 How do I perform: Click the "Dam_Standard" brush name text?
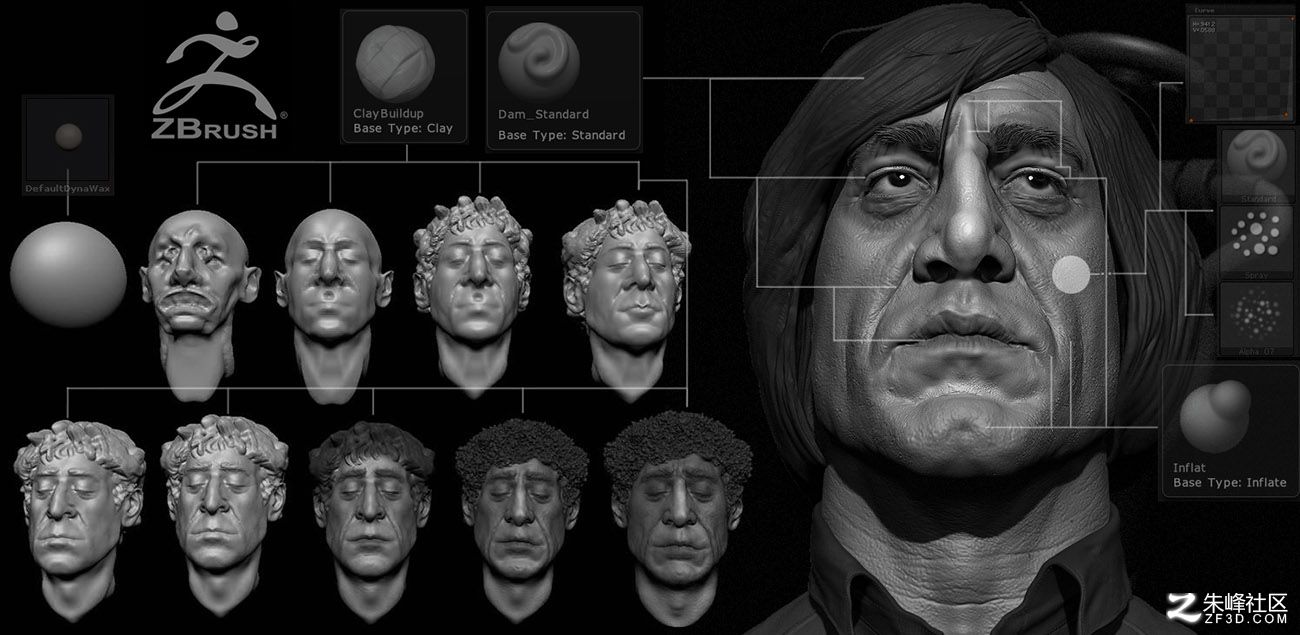pos(543,115)
